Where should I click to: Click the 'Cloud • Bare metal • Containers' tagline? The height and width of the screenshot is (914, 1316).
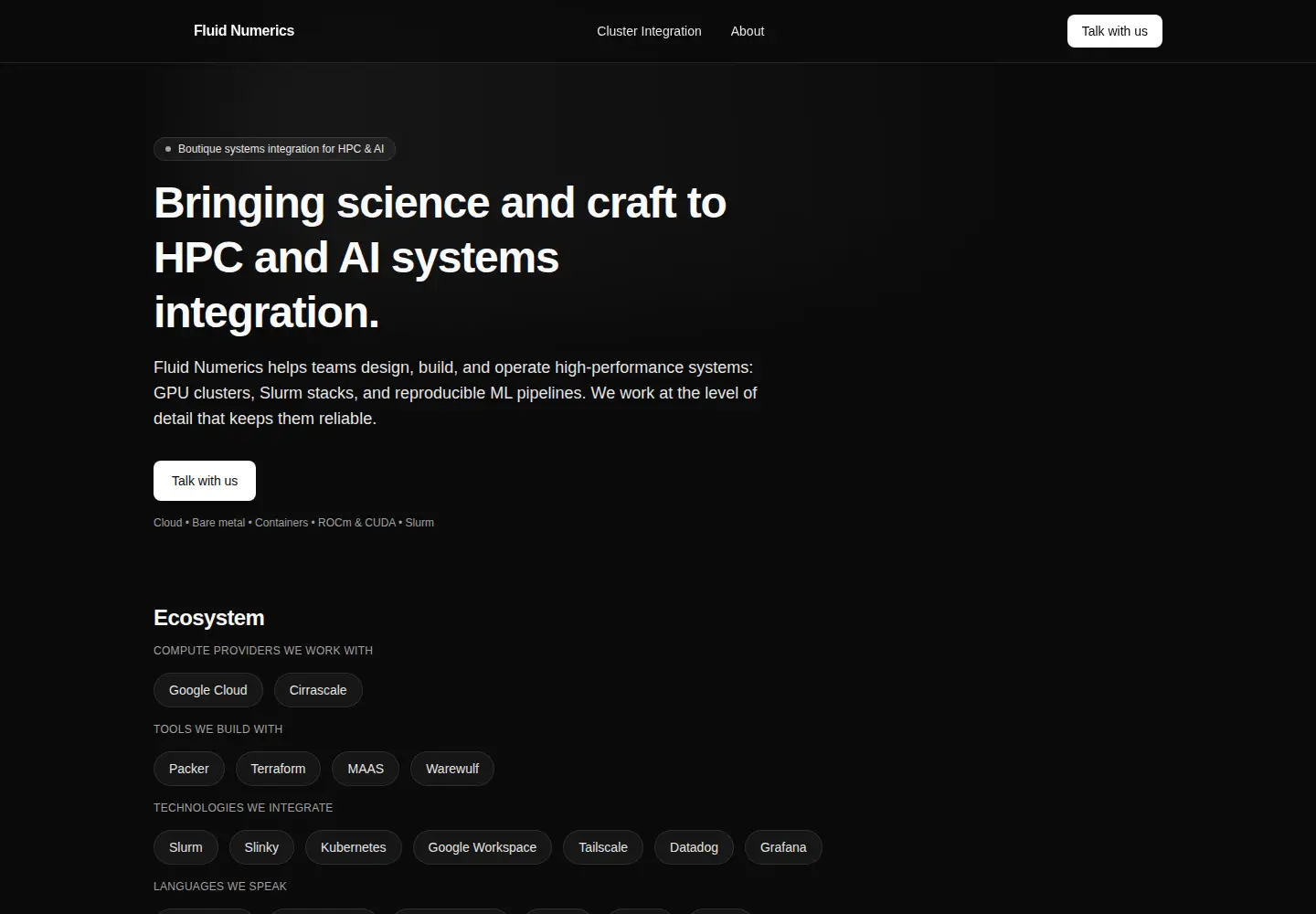(293, 523)
